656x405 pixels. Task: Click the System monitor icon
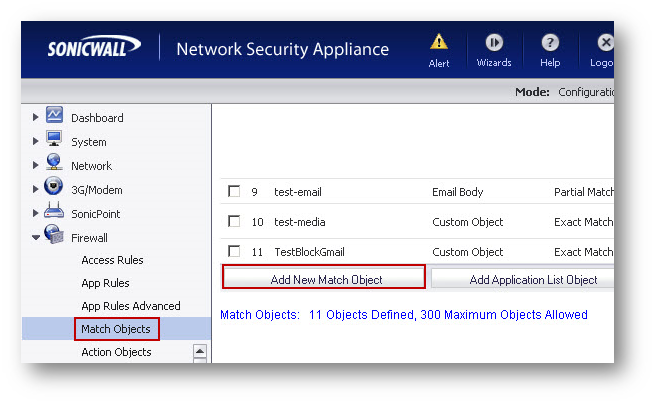(54, 141)
